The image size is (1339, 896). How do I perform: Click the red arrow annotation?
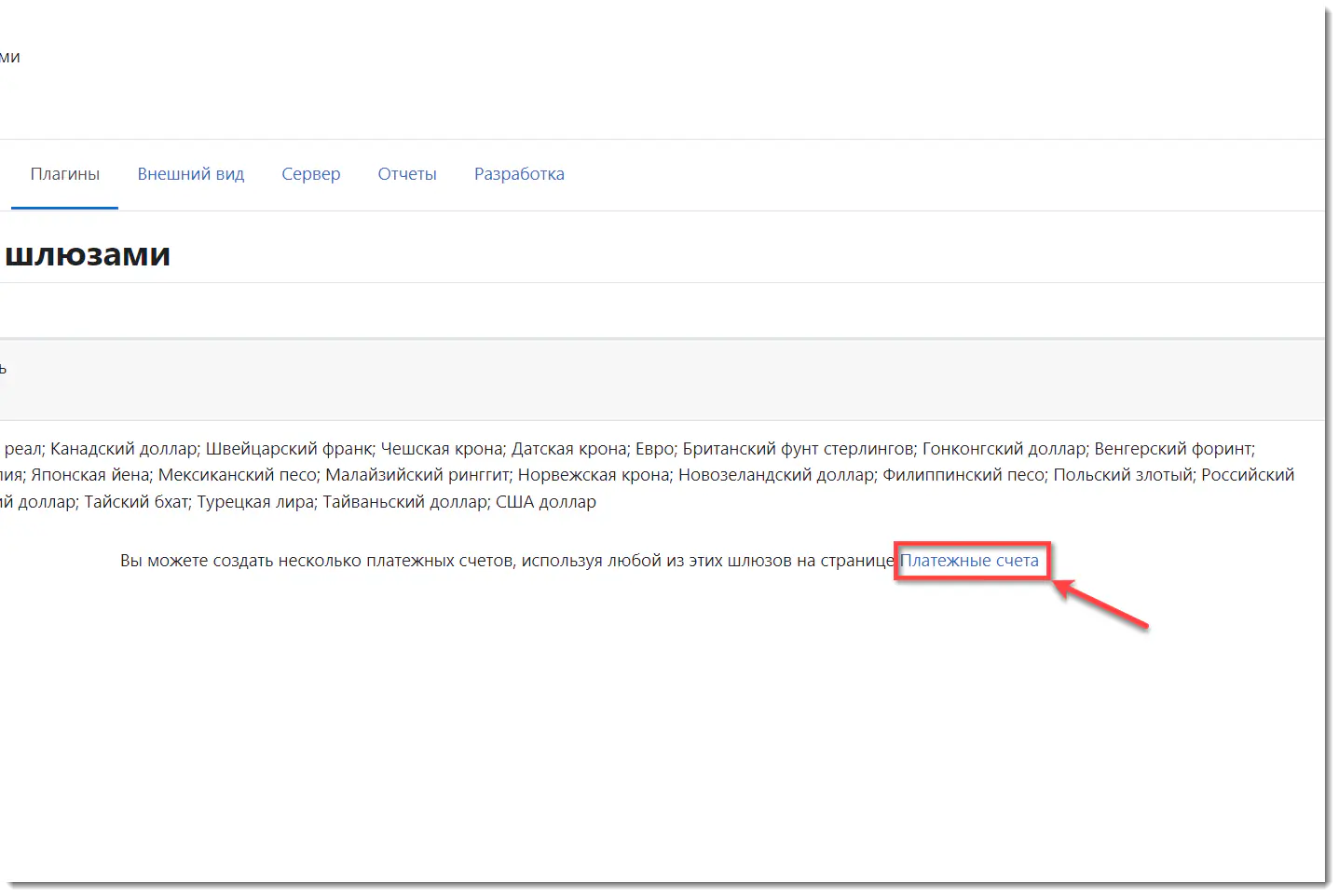tap(1102, 605)
